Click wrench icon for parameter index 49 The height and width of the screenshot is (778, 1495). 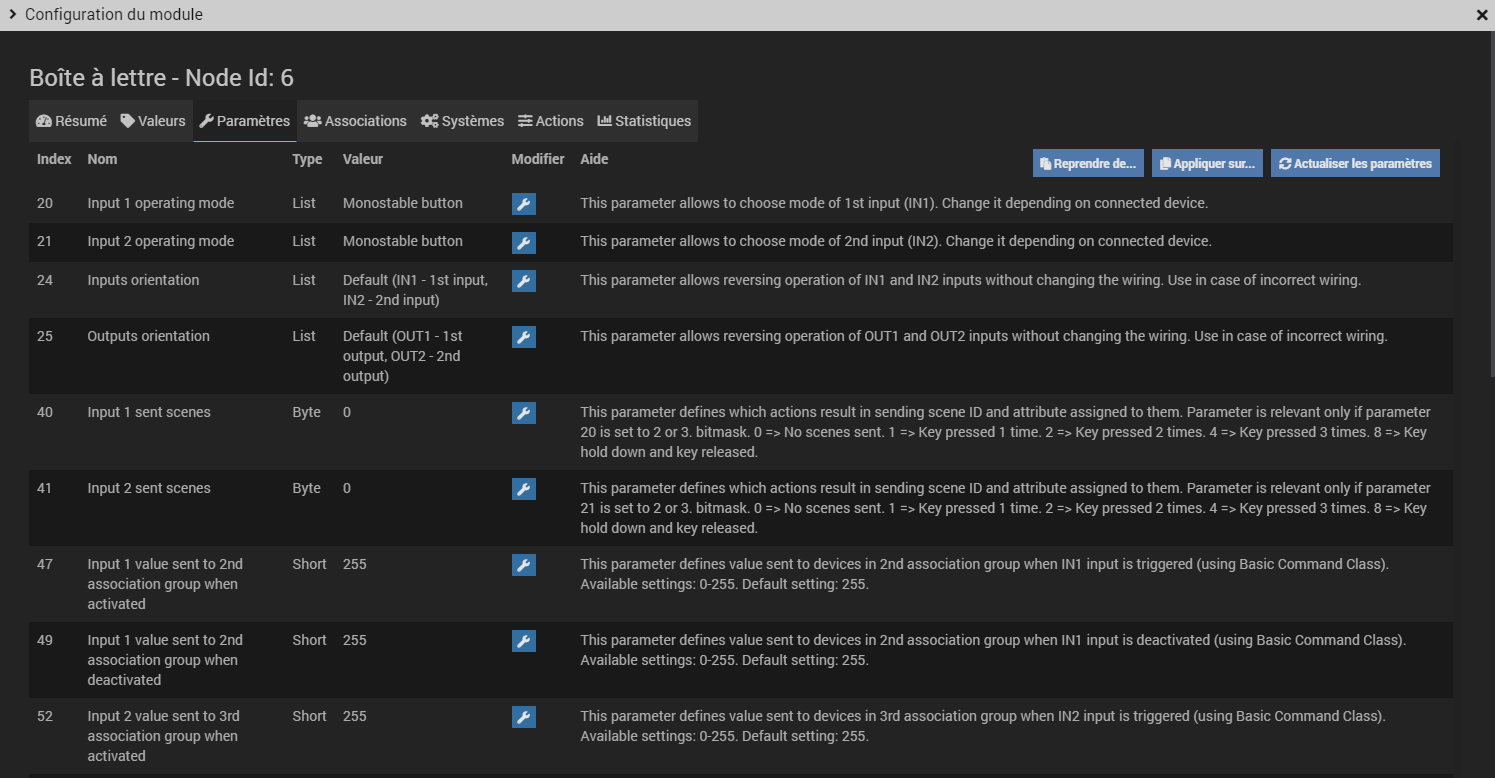[523, 641]
